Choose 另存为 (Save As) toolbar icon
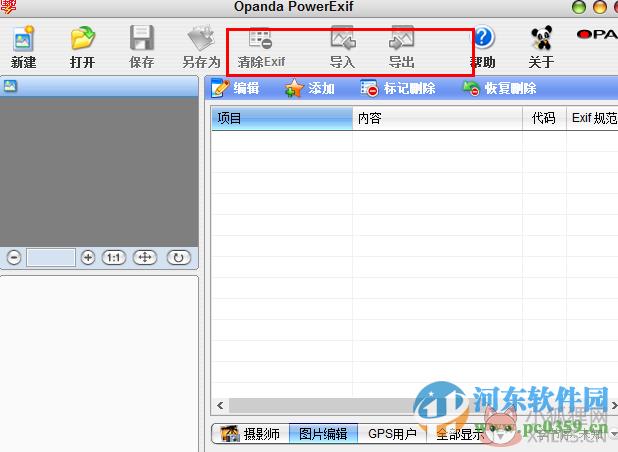618x452 pixels. 201,38
